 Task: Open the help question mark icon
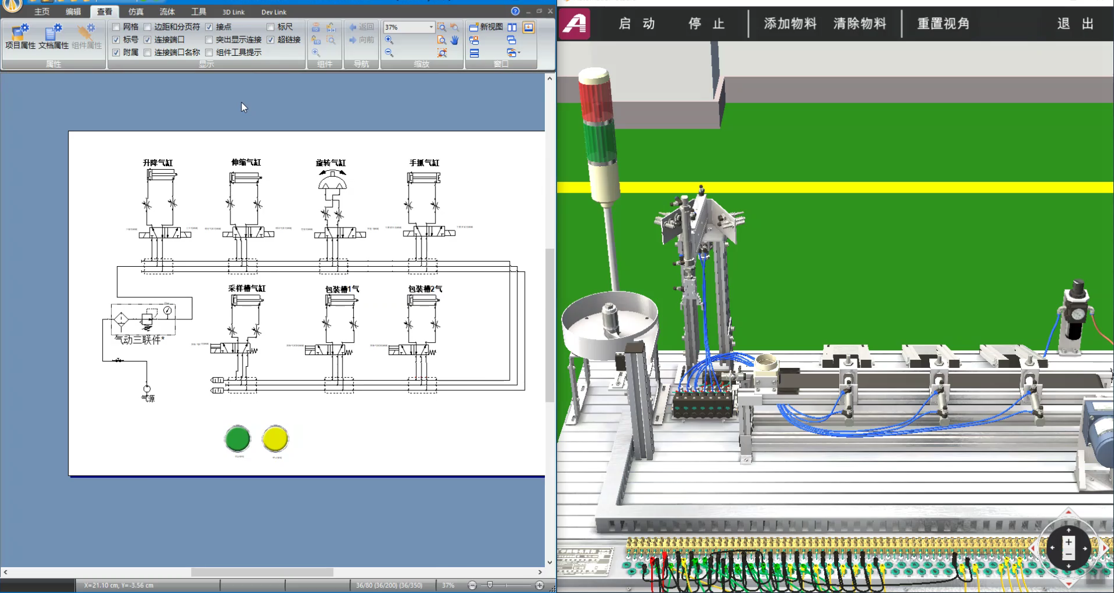515,12
